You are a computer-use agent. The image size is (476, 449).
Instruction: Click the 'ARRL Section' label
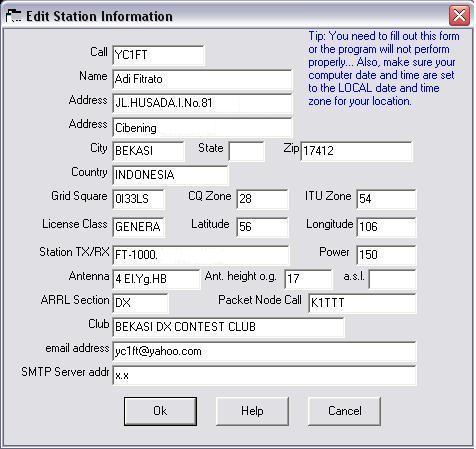coord(75,300)
